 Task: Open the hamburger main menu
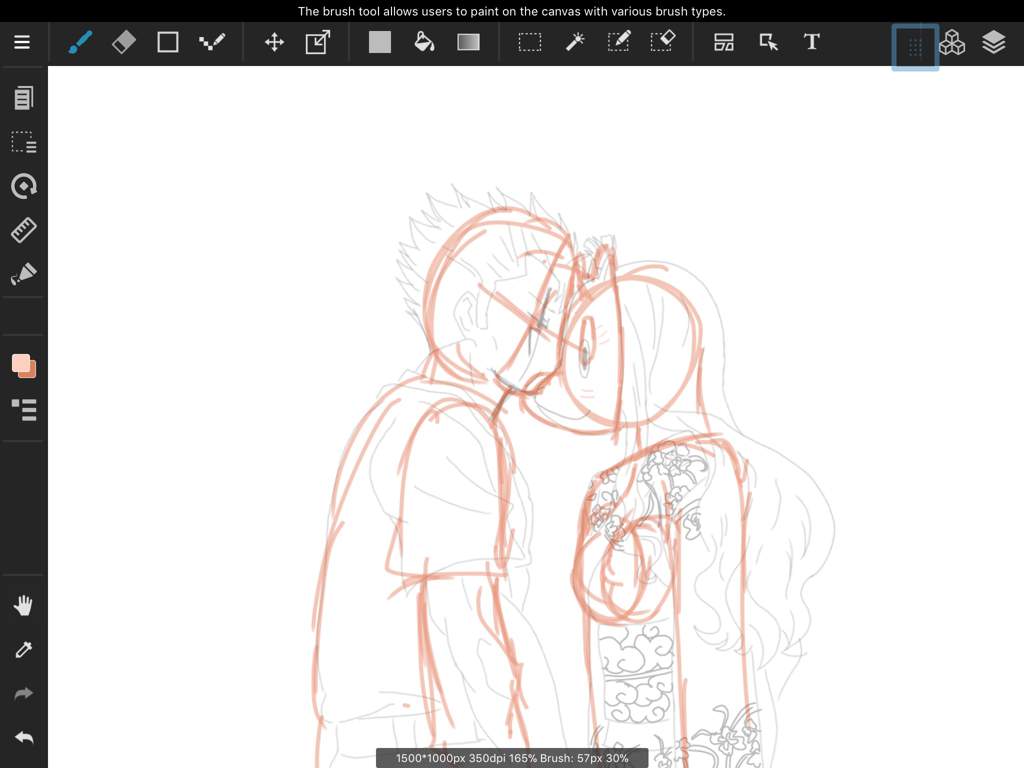pos(22,42)
